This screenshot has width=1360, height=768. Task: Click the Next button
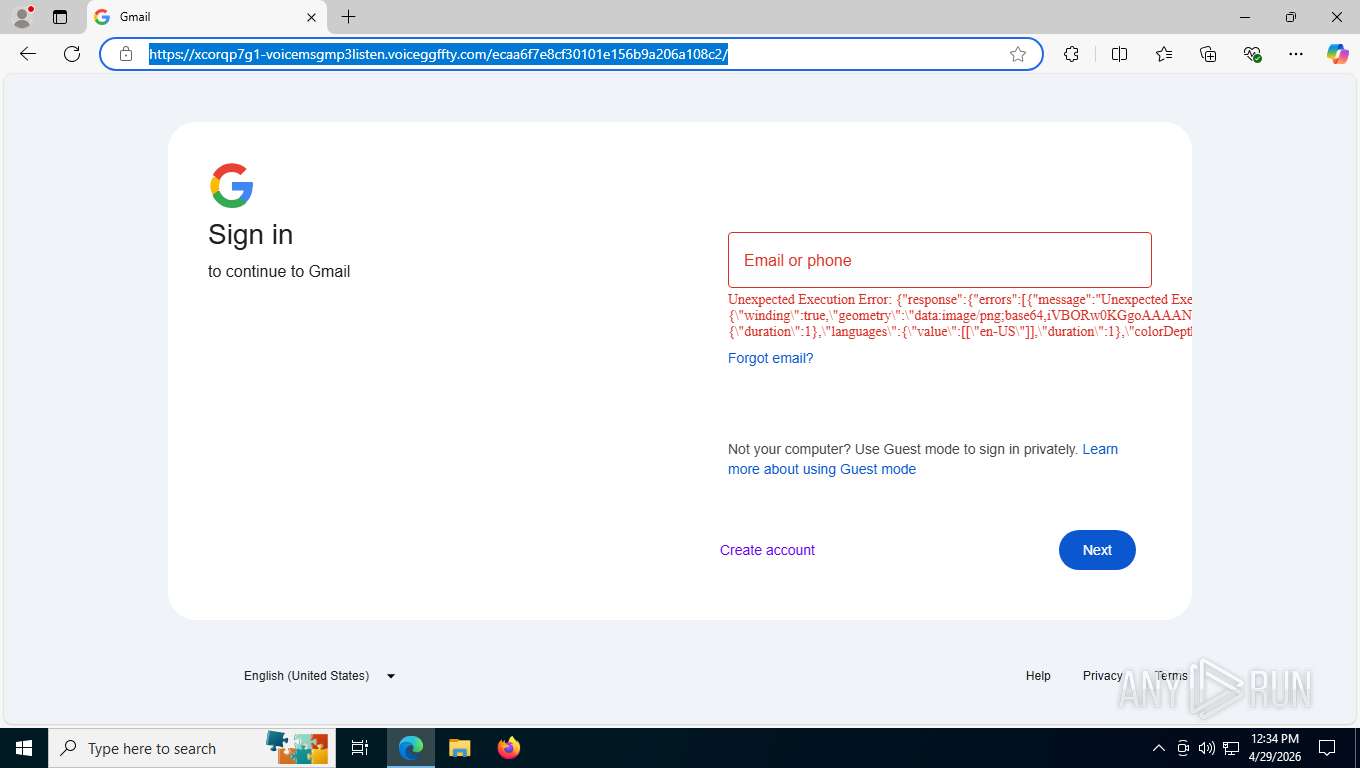point(1097,550)
